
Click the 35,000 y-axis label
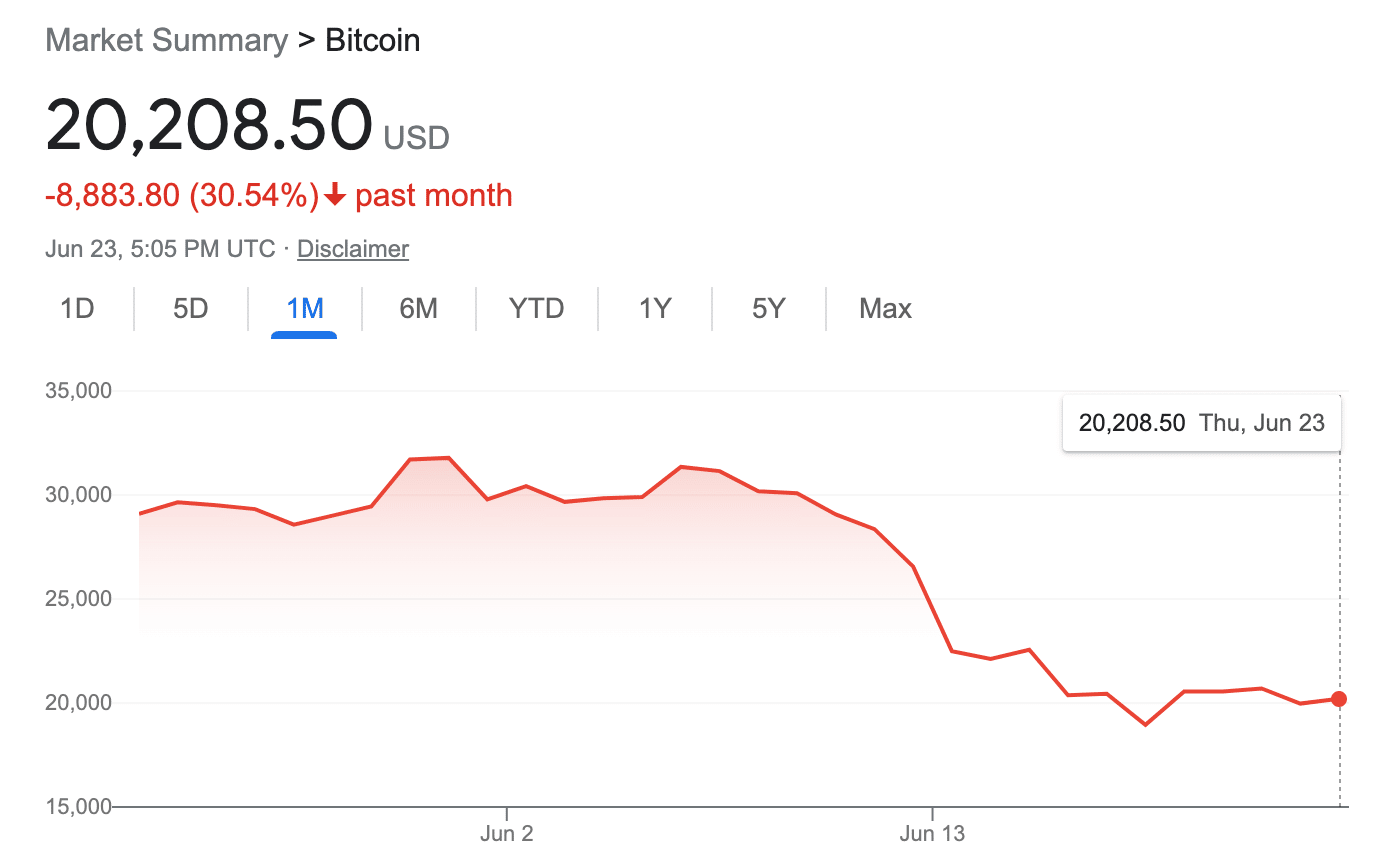78,391
